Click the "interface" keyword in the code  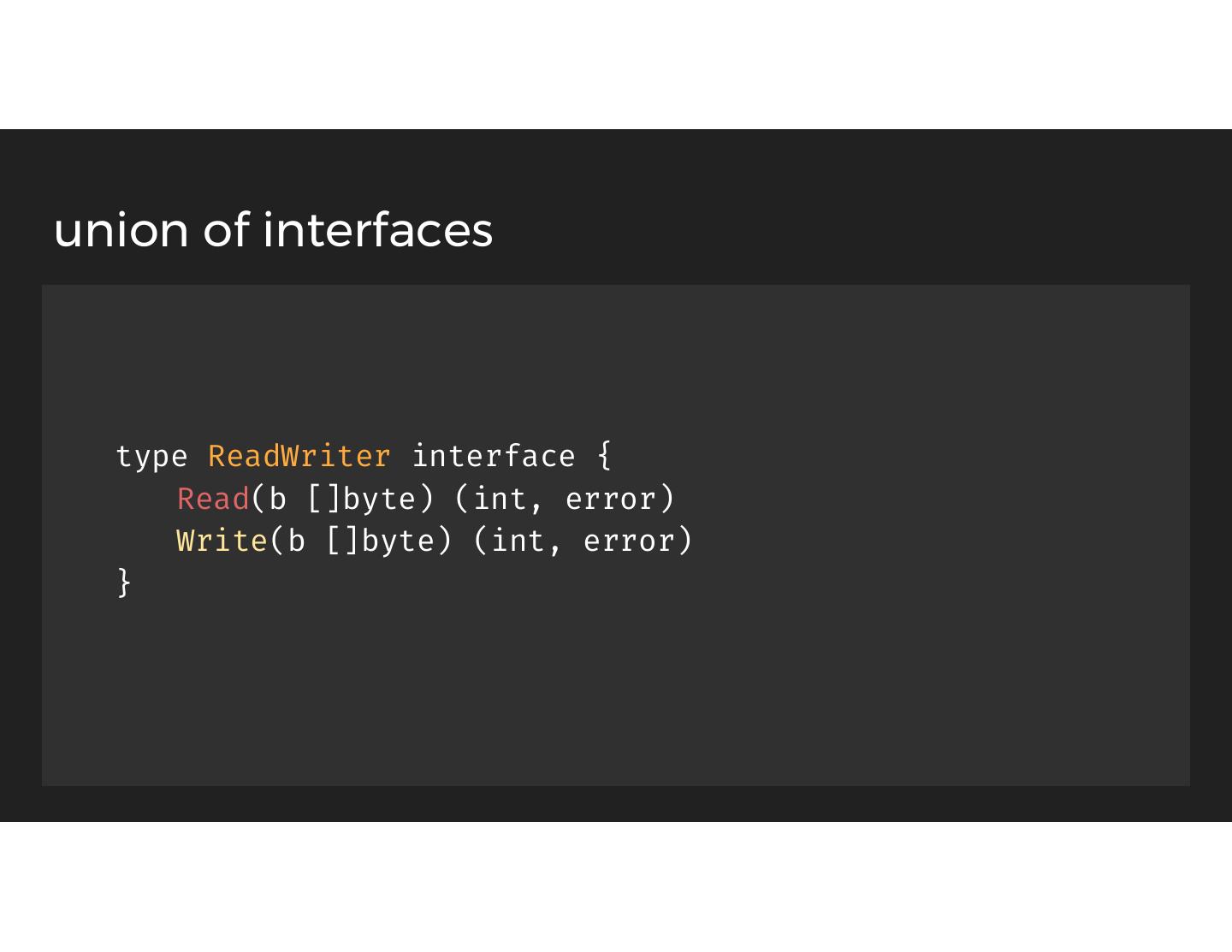[x=494, y=457]
